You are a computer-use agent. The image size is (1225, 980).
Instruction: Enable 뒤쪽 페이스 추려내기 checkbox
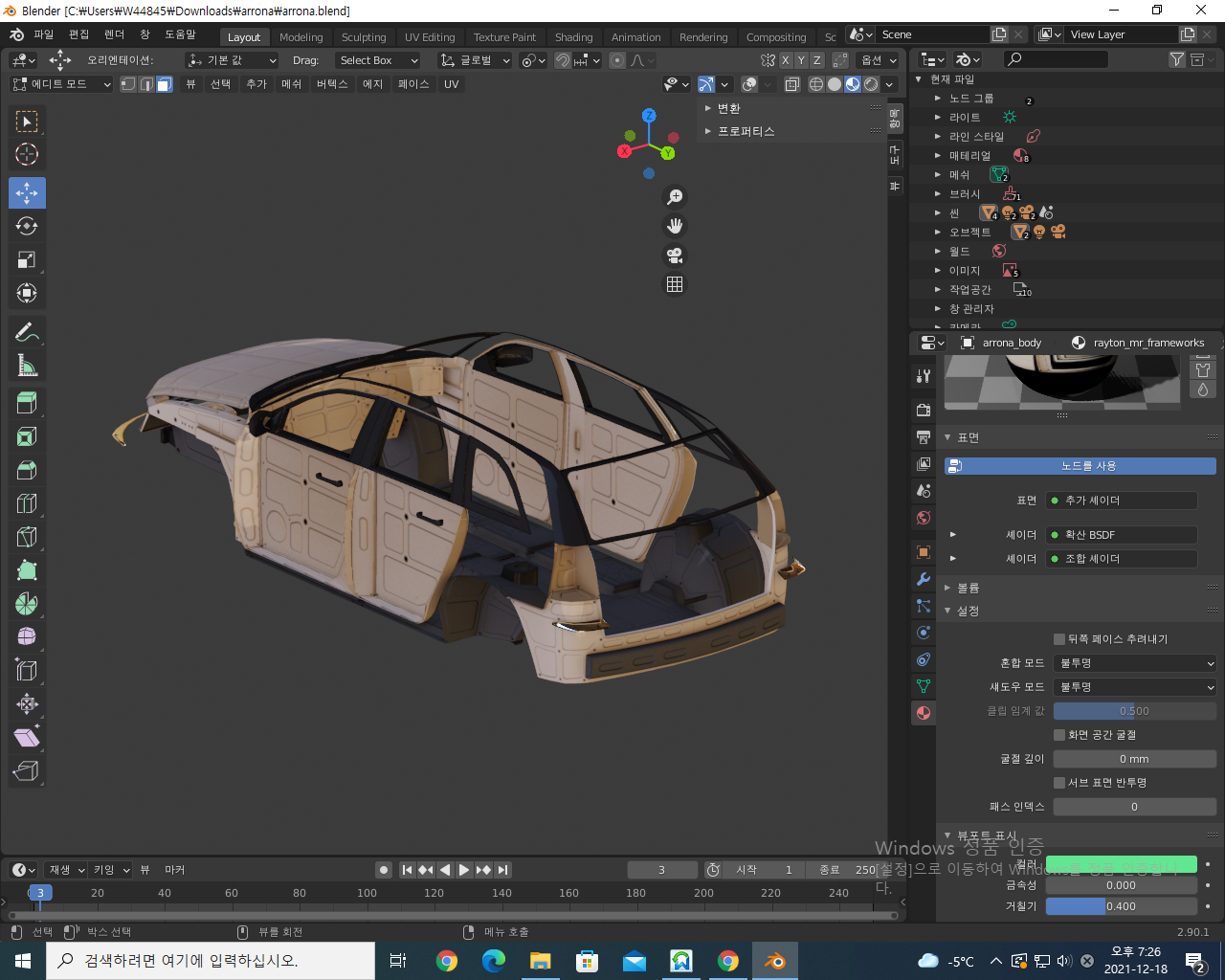click(x=1059, y=639)
